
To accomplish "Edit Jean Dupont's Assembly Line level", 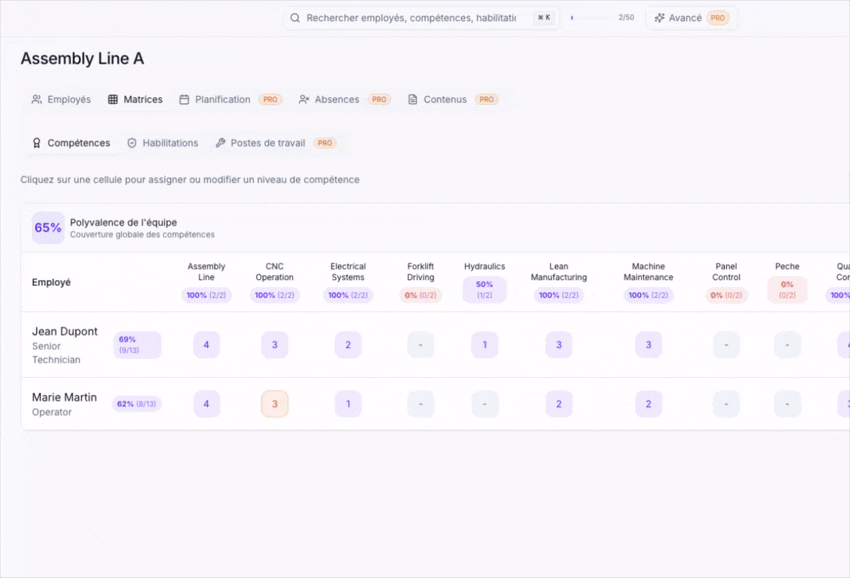I will click(x=207, y=345).
